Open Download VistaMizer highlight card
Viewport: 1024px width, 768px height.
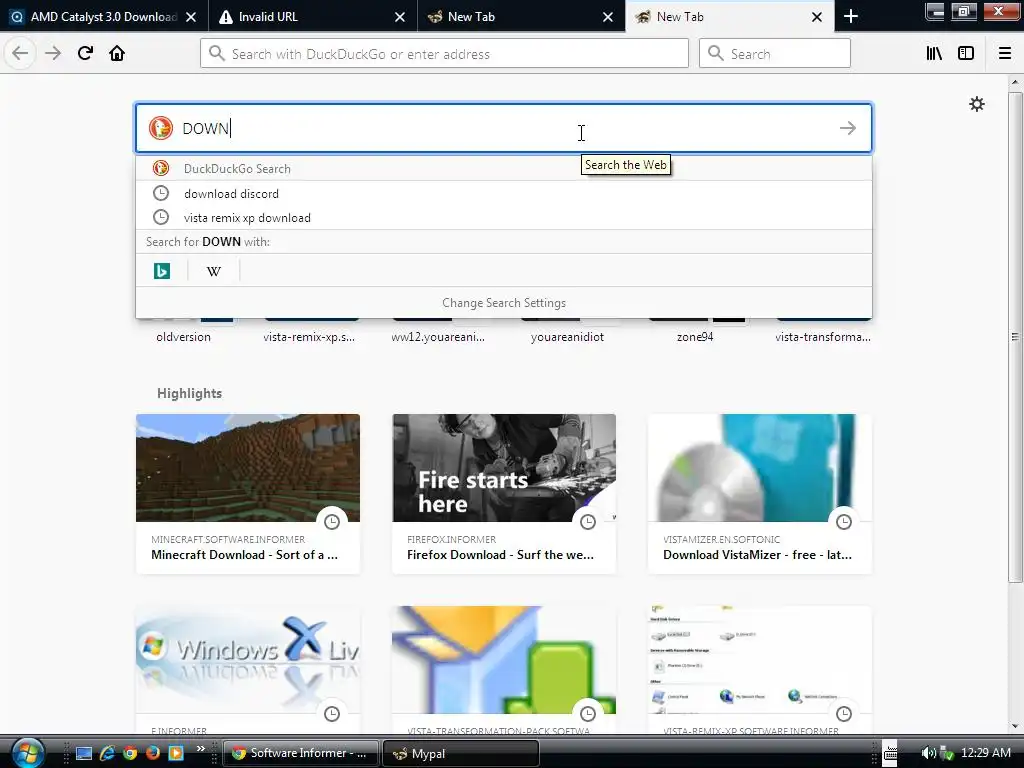pos(760,494)
